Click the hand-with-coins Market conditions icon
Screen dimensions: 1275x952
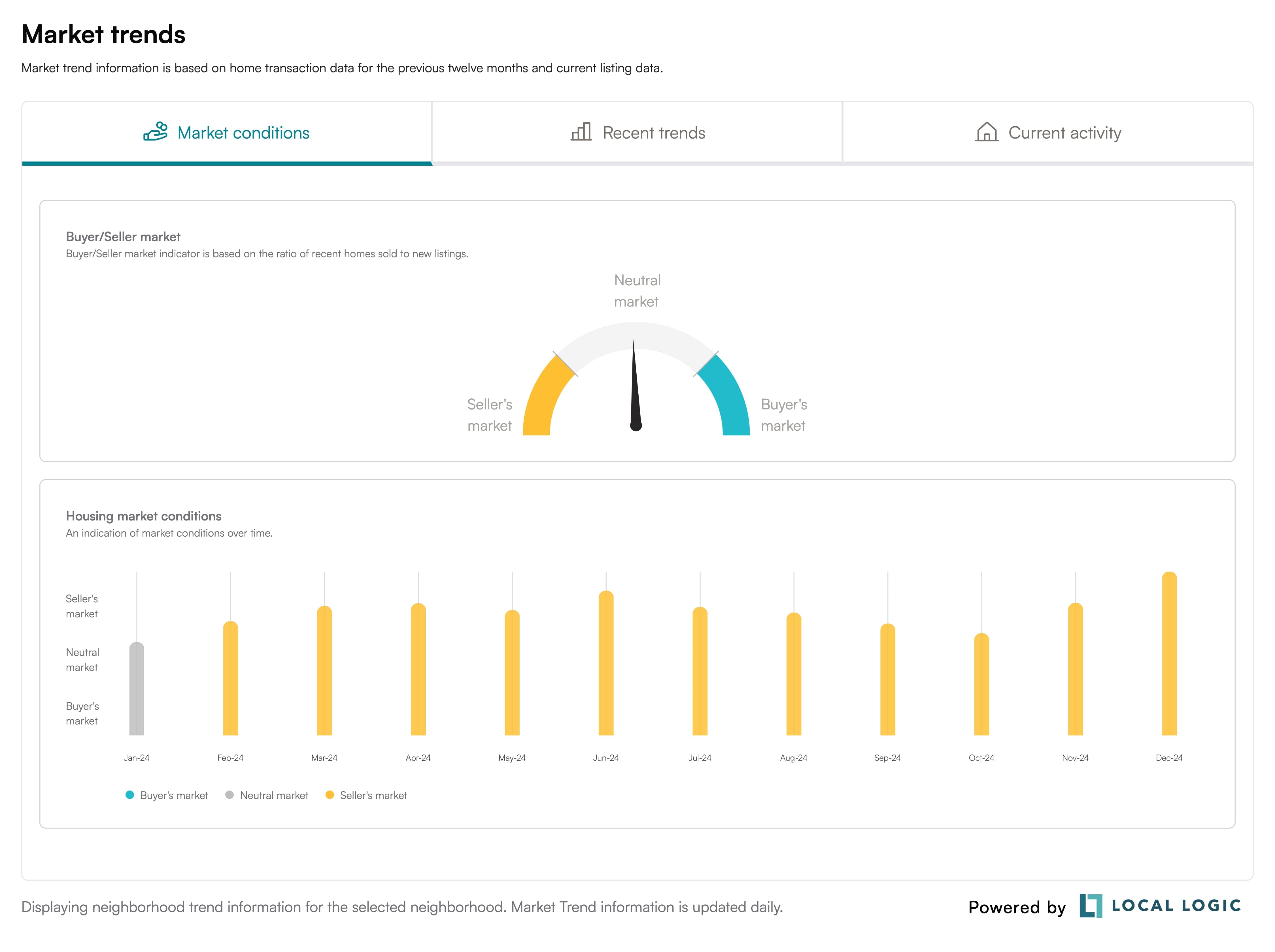coord(155,132)
